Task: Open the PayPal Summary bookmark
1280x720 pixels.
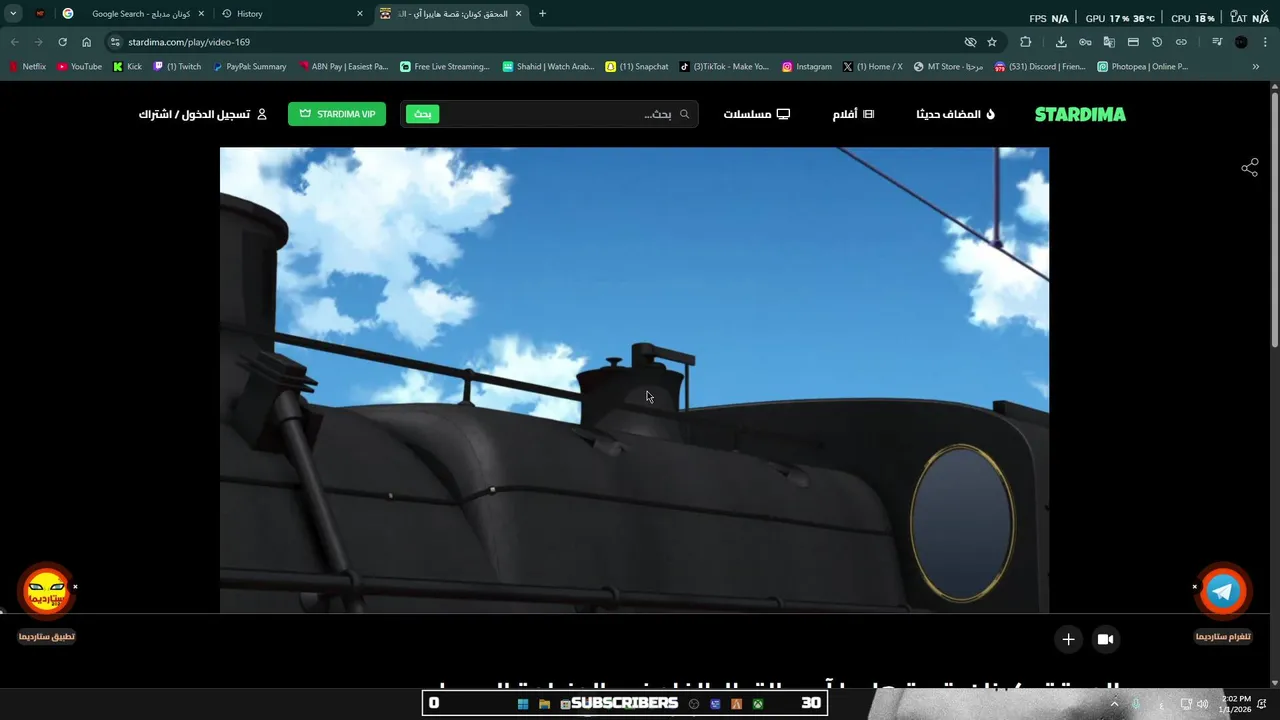Action: (249, 67)
